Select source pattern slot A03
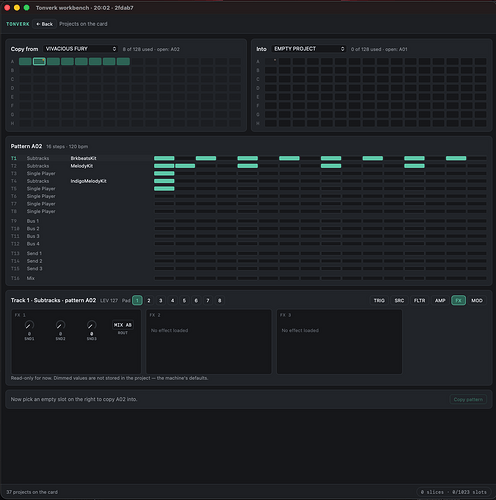 [53, 61]
